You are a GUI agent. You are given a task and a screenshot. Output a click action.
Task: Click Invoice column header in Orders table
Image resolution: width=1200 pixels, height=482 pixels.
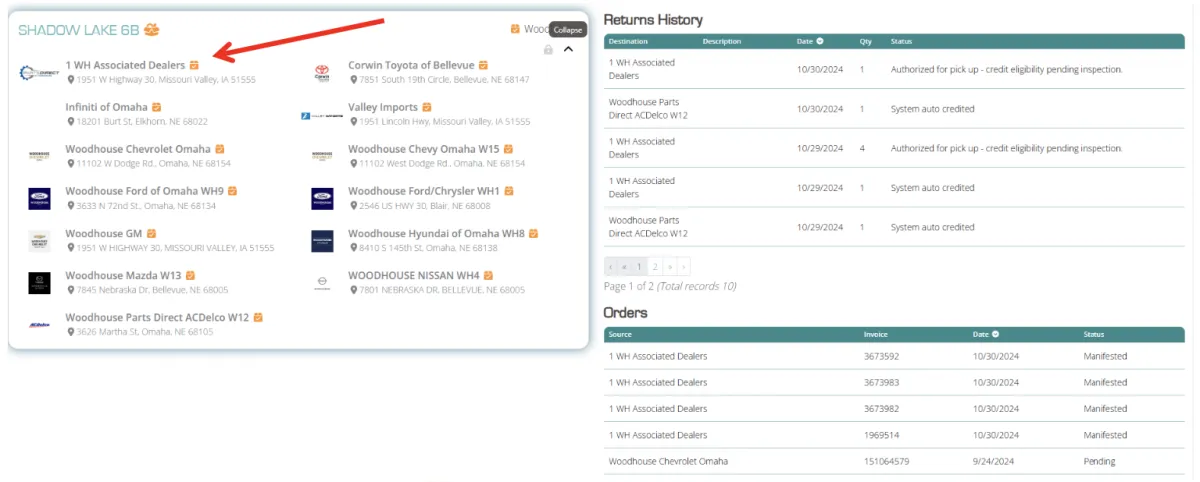pos(876,334)
